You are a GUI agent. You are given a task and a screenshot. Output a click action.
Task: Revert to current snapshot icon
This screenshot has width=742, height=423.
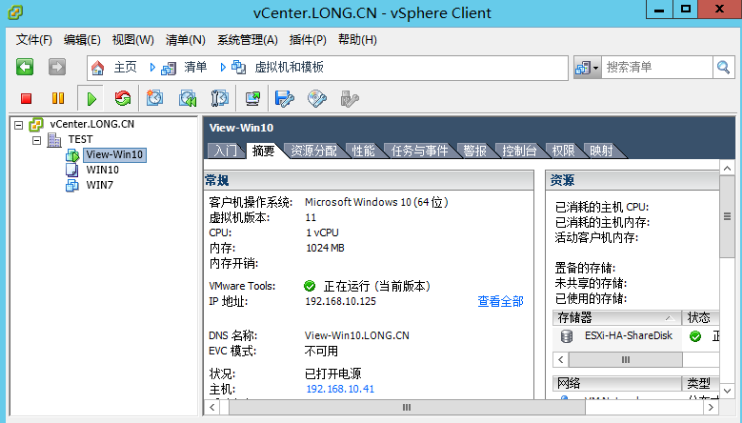click(187, 98)
